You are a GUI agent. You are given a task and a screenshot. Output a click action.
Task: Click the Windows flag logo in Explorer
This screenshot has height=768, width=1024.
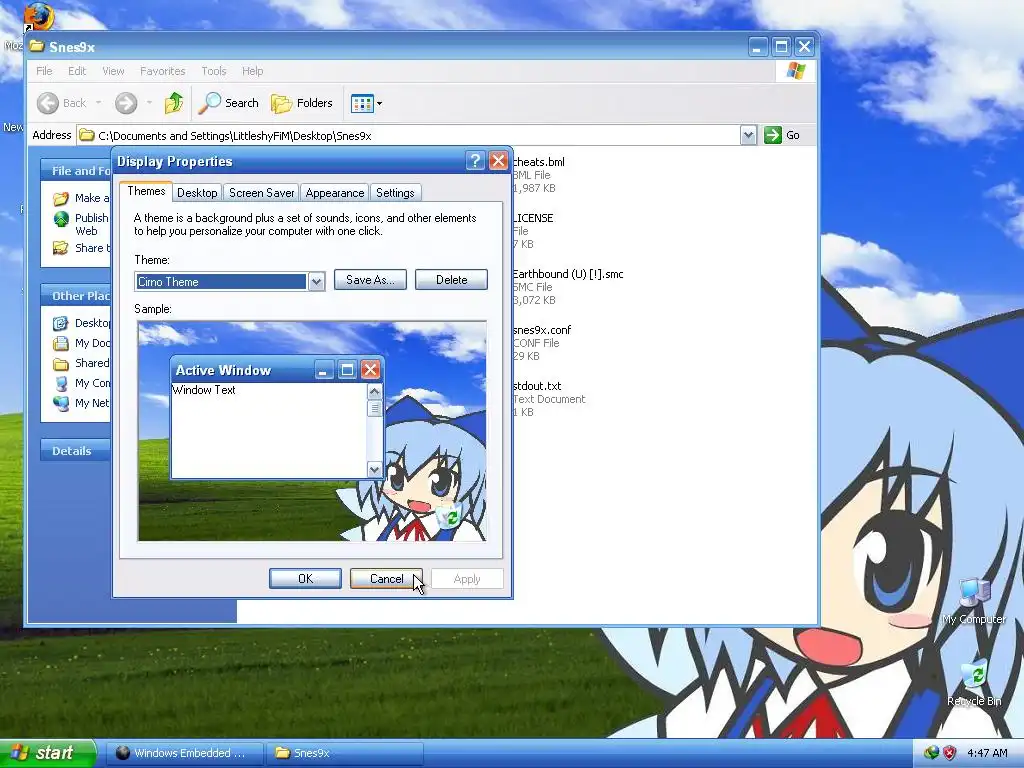(796, 71)
